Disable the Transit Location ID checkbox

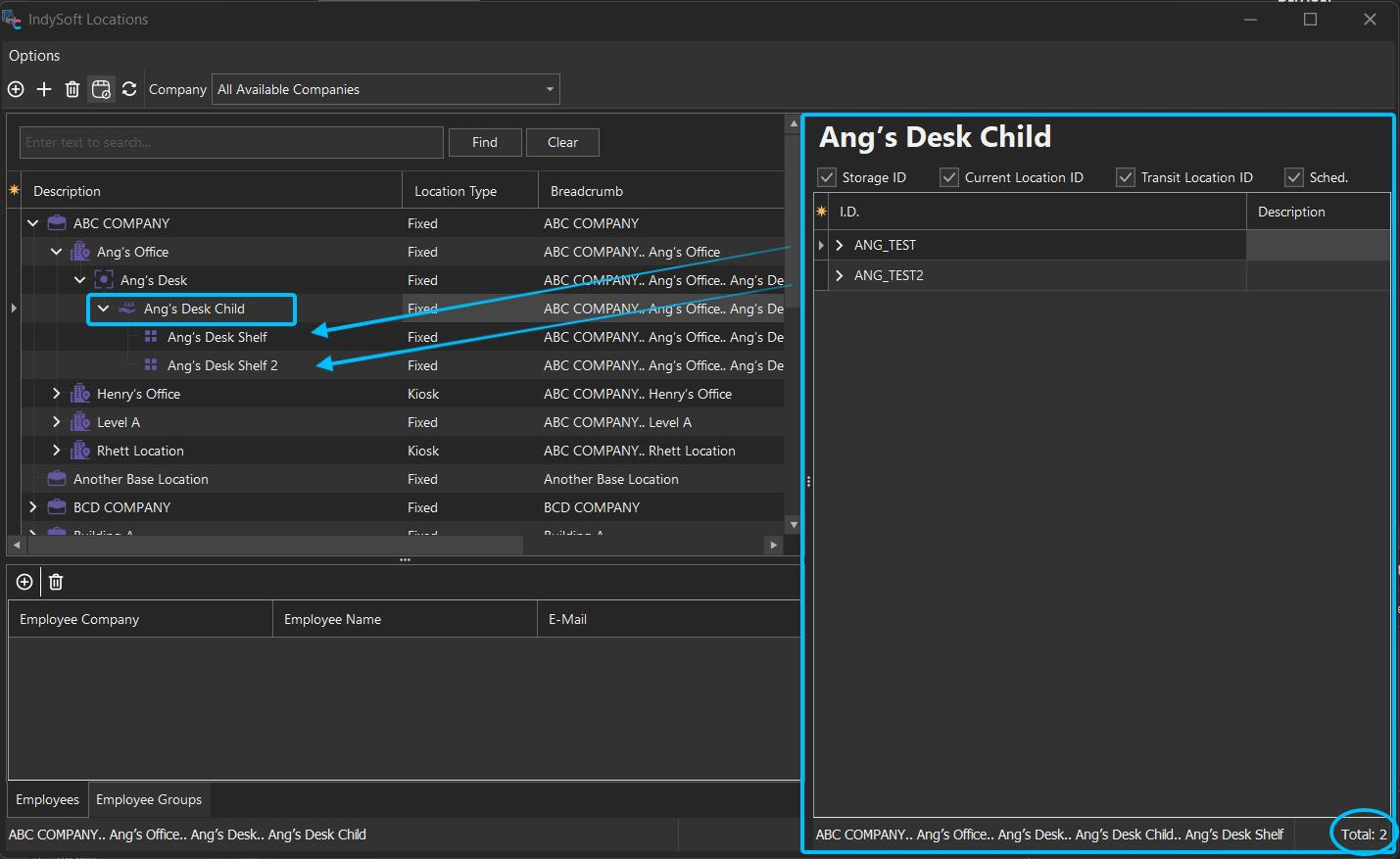click(1126, 177)
